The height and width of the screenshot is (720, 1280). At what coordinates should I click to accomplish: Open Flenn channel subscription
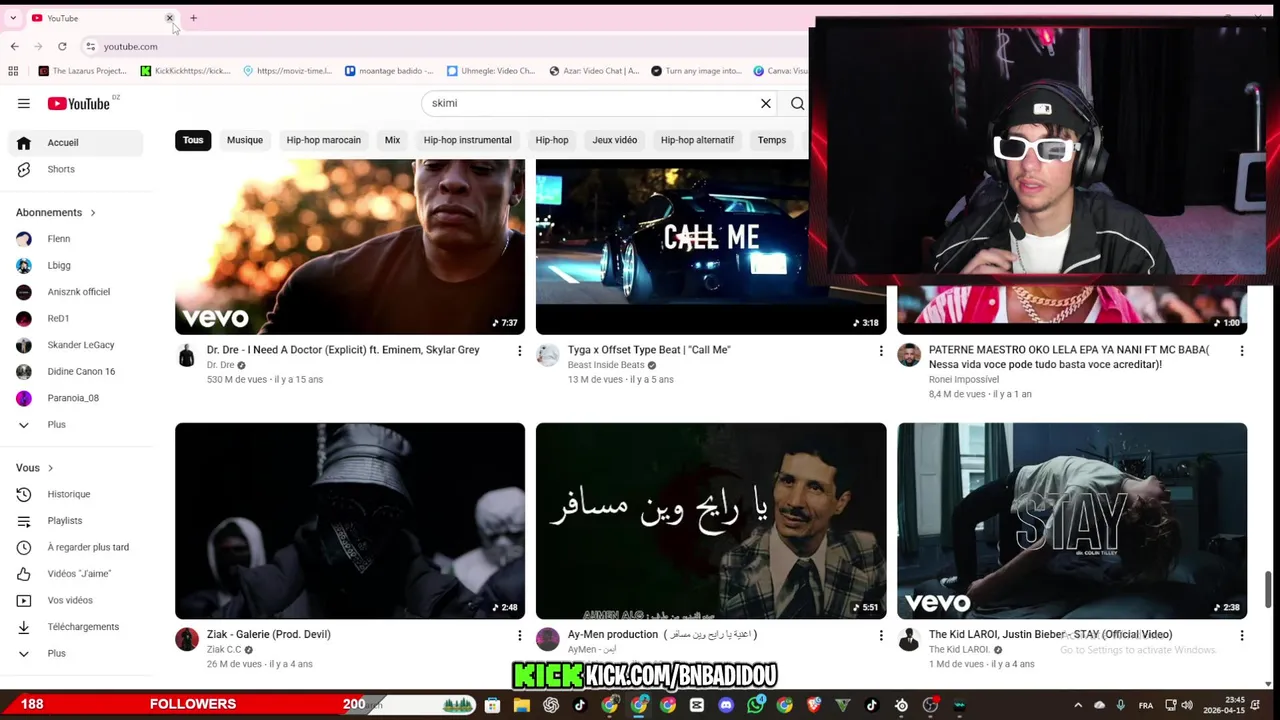(x=76, y=239)
